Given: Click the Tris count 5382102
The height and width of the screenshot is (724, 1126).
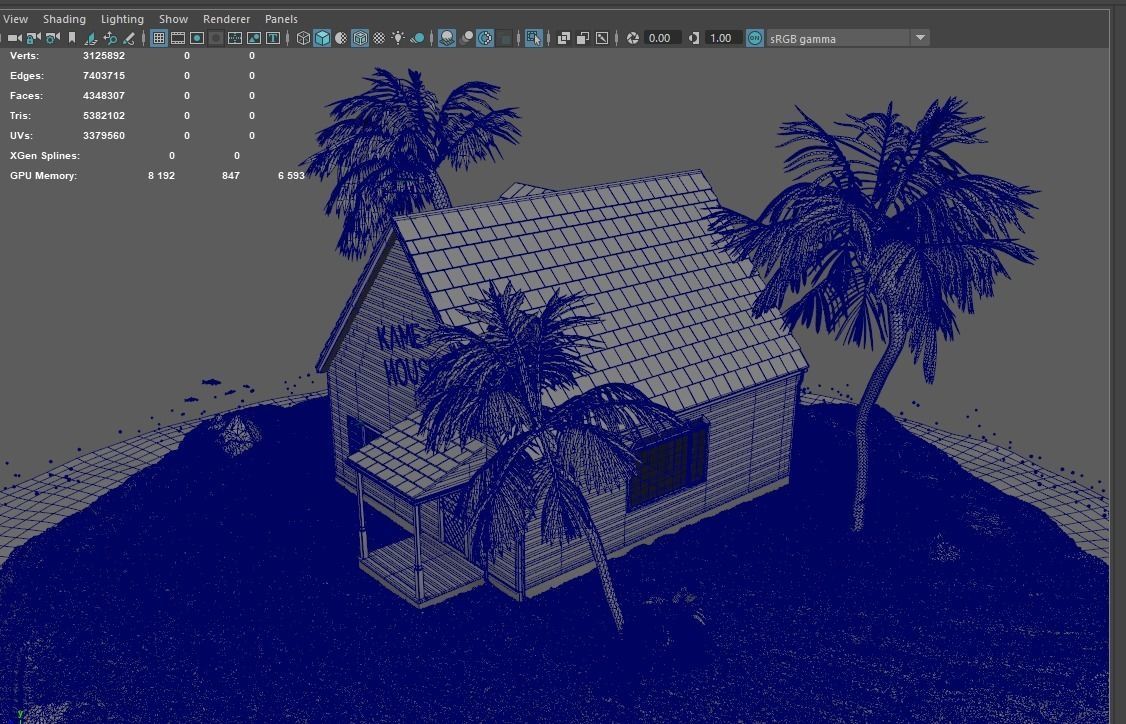Looking at the screenshot, I should (x=103, y=116).
